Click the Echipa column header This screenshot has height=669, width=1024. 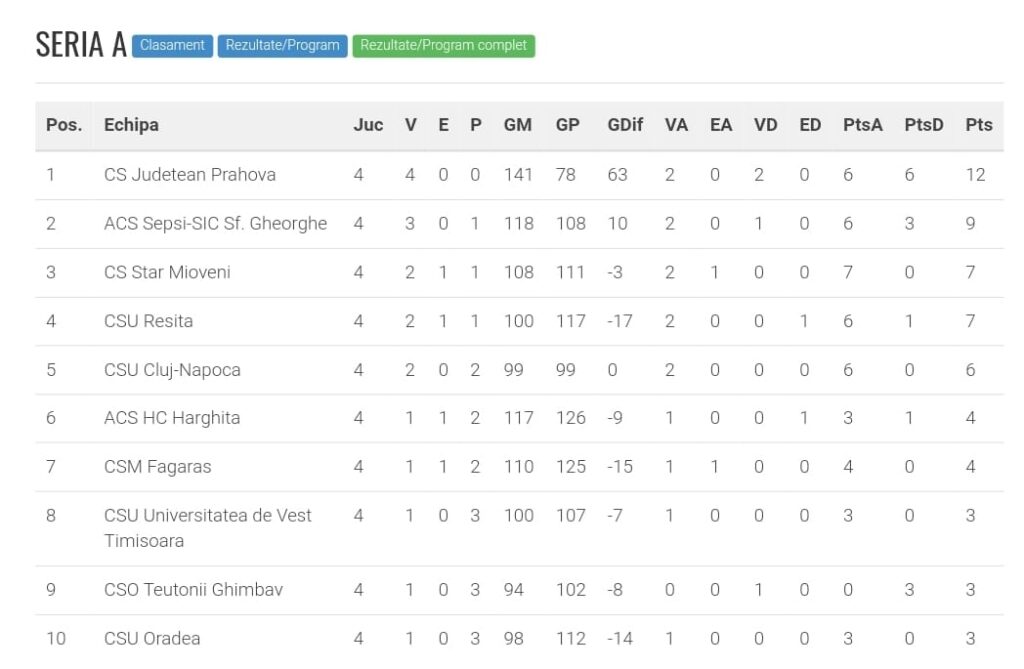tap(131, 125)
